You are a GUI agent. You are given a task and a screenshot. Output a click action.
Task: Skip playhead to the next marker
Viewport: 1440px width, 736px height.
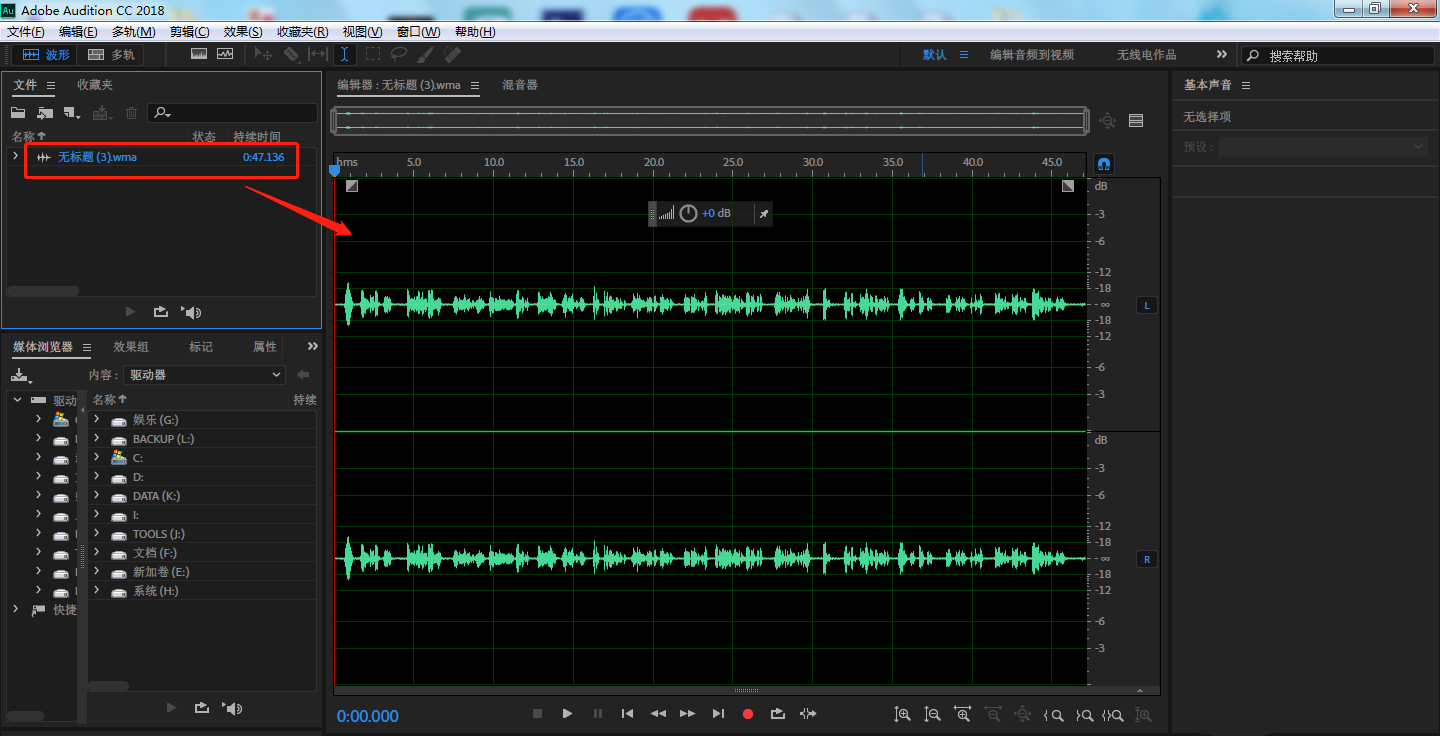point(718,714)
